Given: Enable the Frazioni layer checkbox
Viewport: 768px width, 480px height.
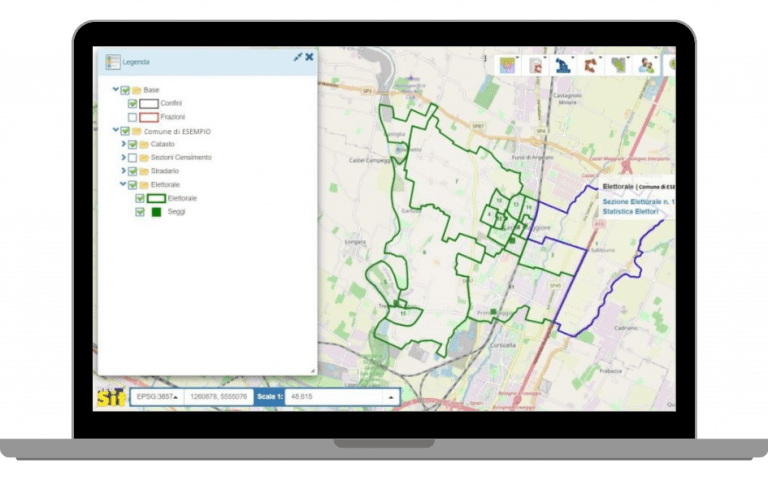Looking at the screenshot, I should tap(133, 117).
